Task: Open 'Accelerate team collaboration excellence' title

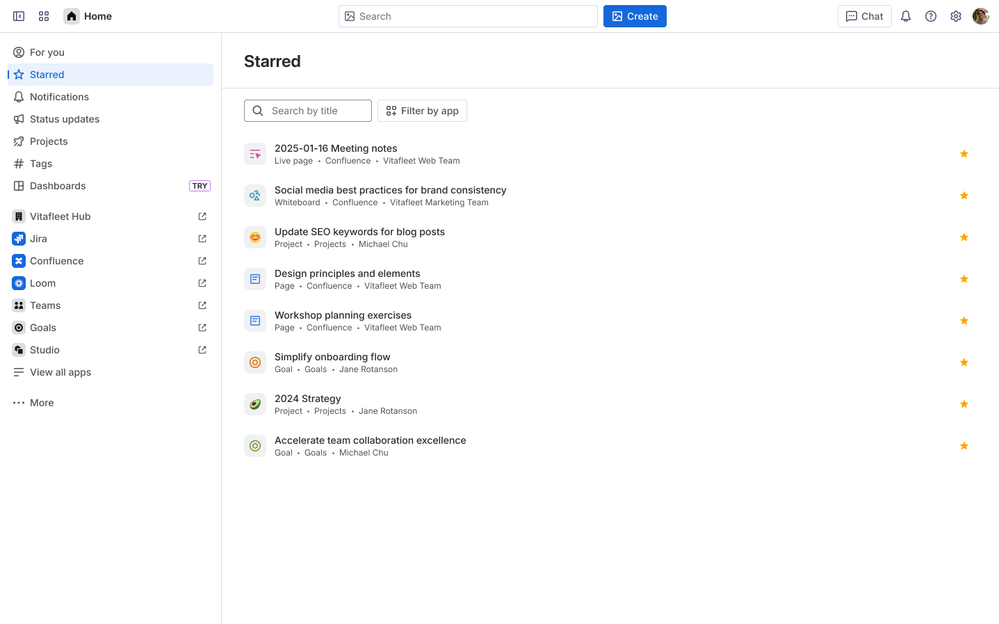Action: 370,440
